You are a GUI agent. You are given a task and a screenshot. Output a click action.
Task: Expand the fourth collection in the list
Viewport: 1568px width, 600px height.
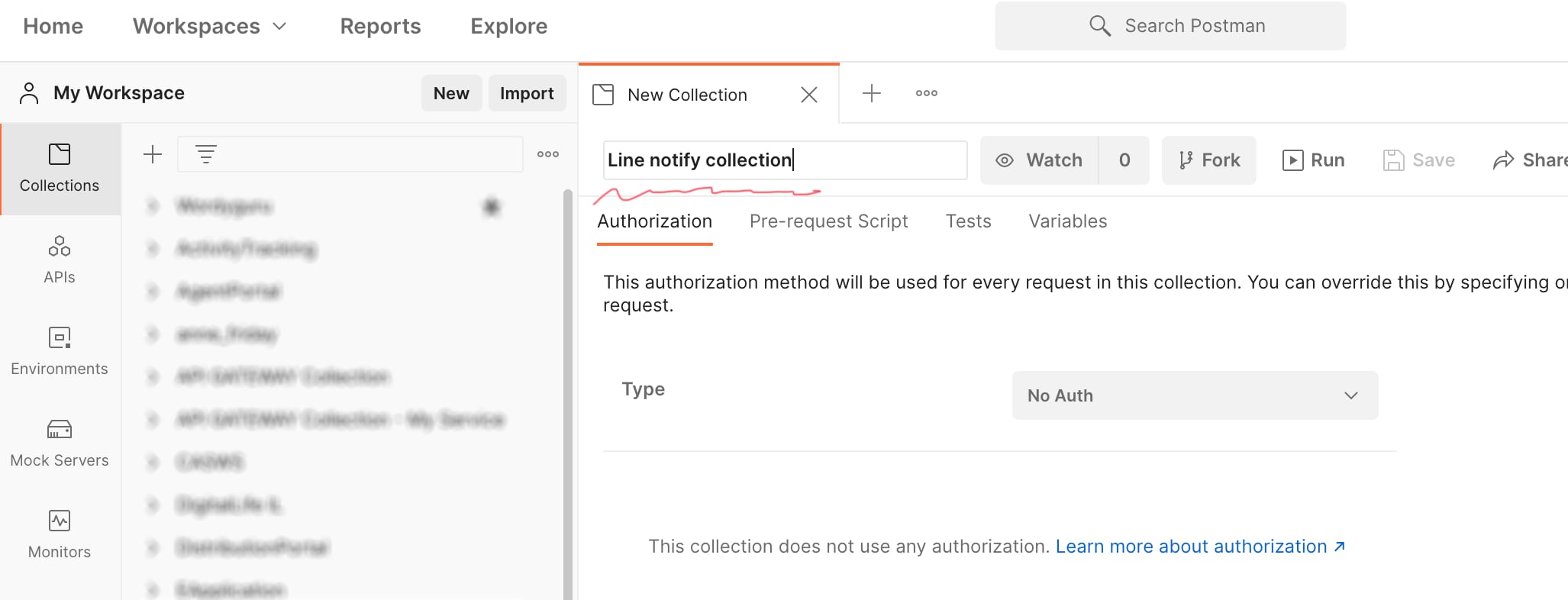(153, 334)
